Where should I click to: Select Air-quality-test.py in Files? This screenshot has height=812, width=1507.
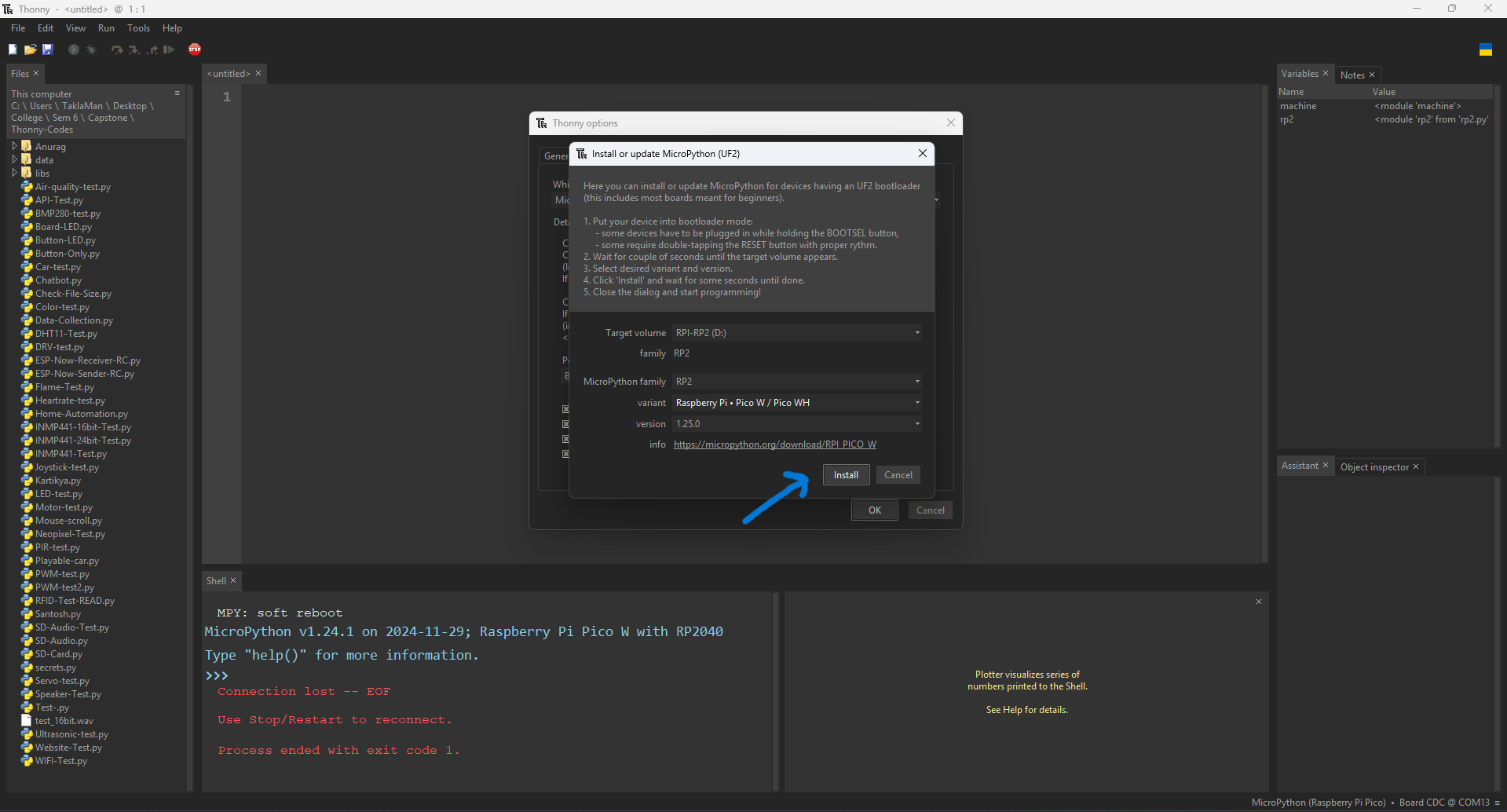point(72,187)
